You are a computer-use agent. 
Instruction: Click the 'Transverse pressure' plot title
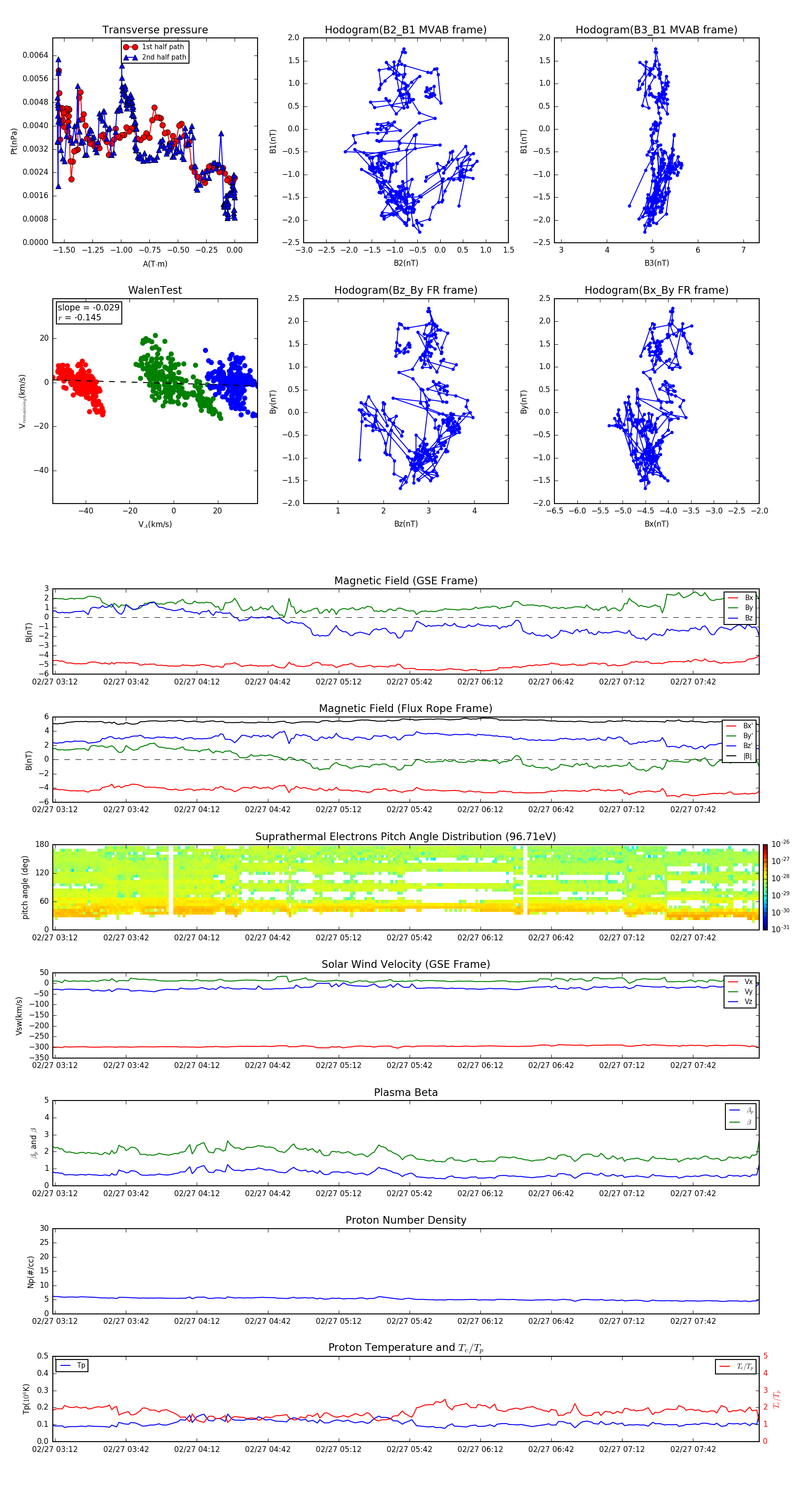click(155, 30)
